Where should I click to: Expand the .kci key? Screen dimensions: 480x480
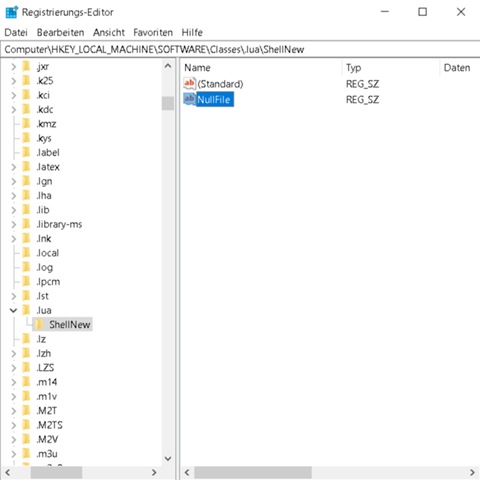(14, 95)
